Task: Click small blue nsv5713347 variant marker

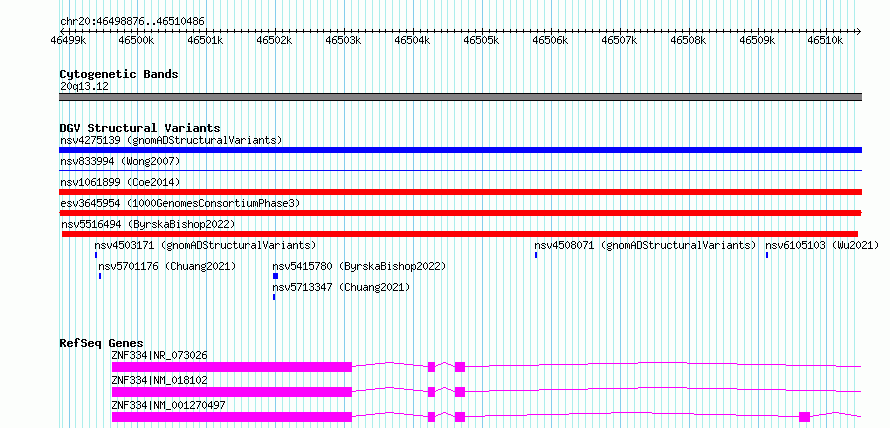Action: click(x=274, y=297)
